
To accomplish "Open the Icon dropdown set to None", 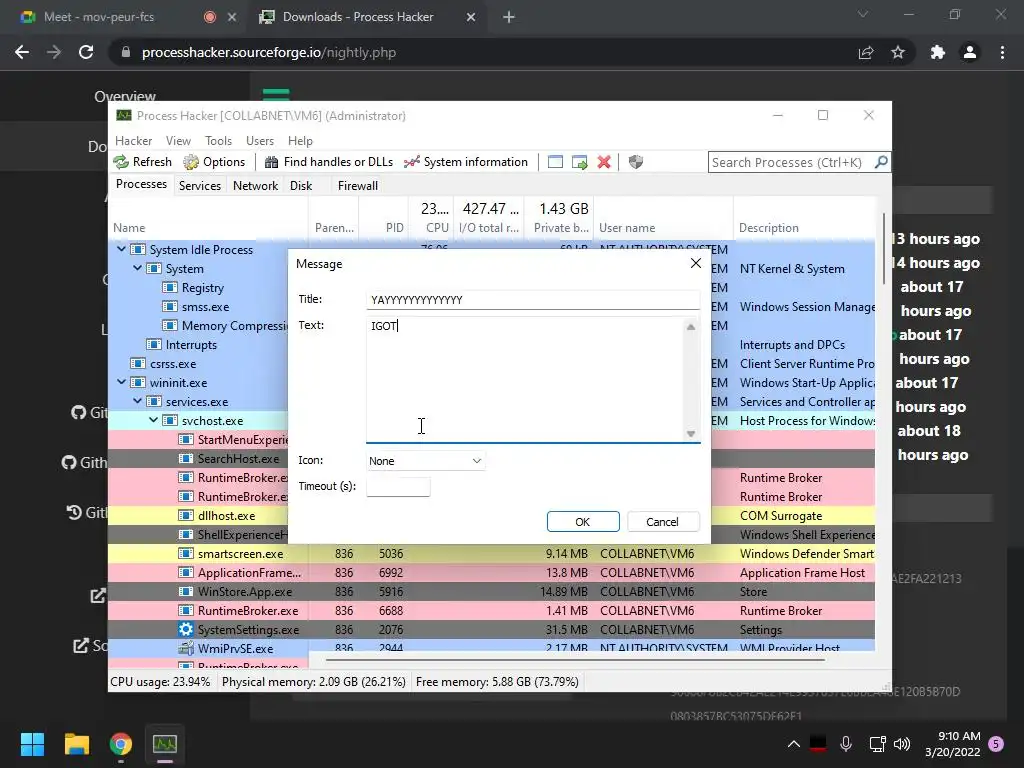I will point(425,460).
